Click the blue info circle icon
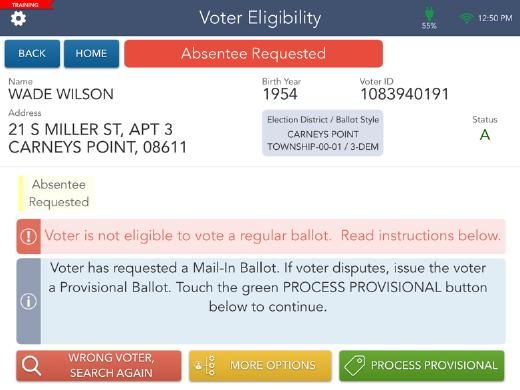 coord(29,301)
